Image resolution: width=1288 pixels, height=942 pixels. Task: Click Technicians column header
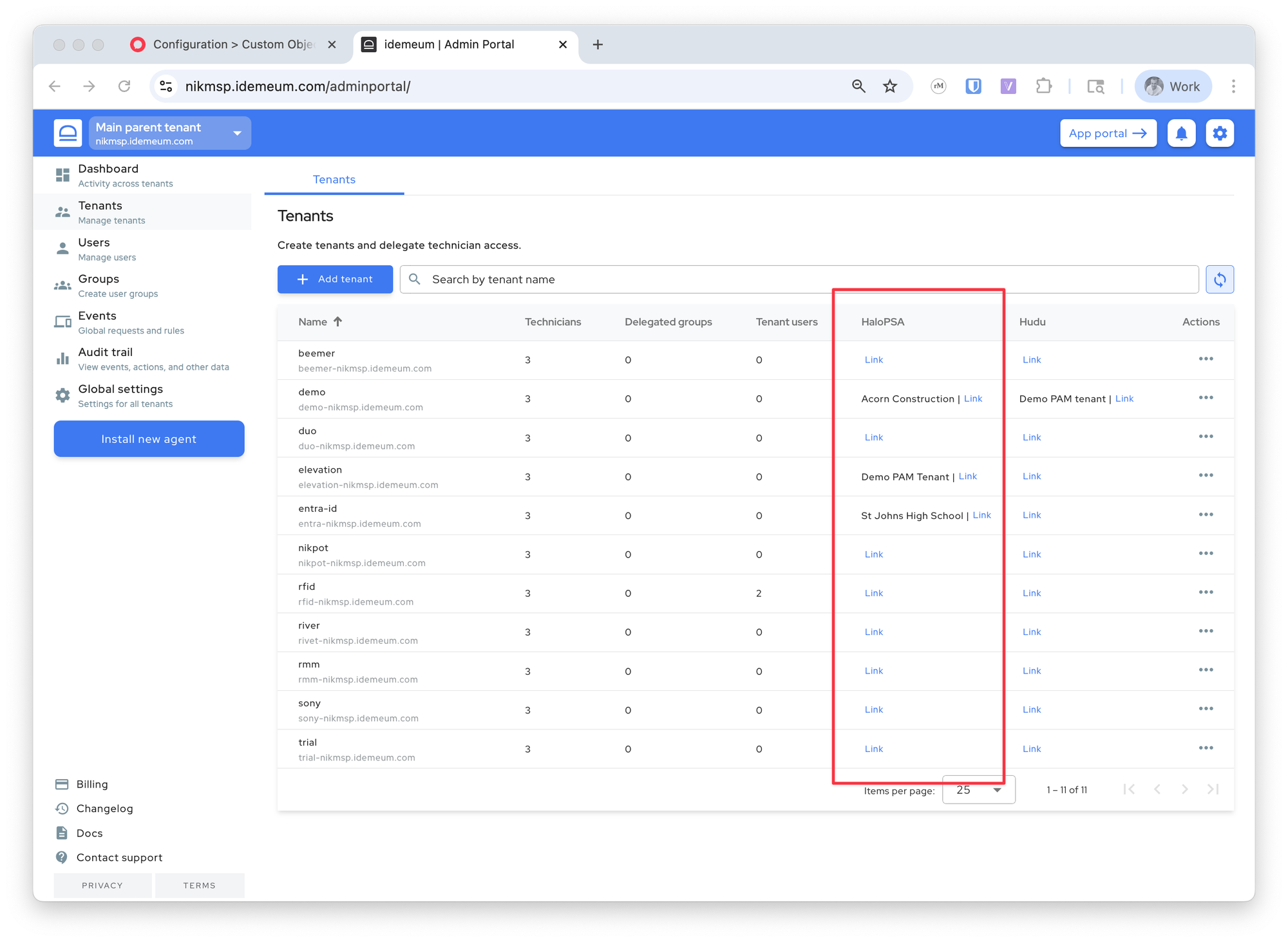tap(553, 322)
